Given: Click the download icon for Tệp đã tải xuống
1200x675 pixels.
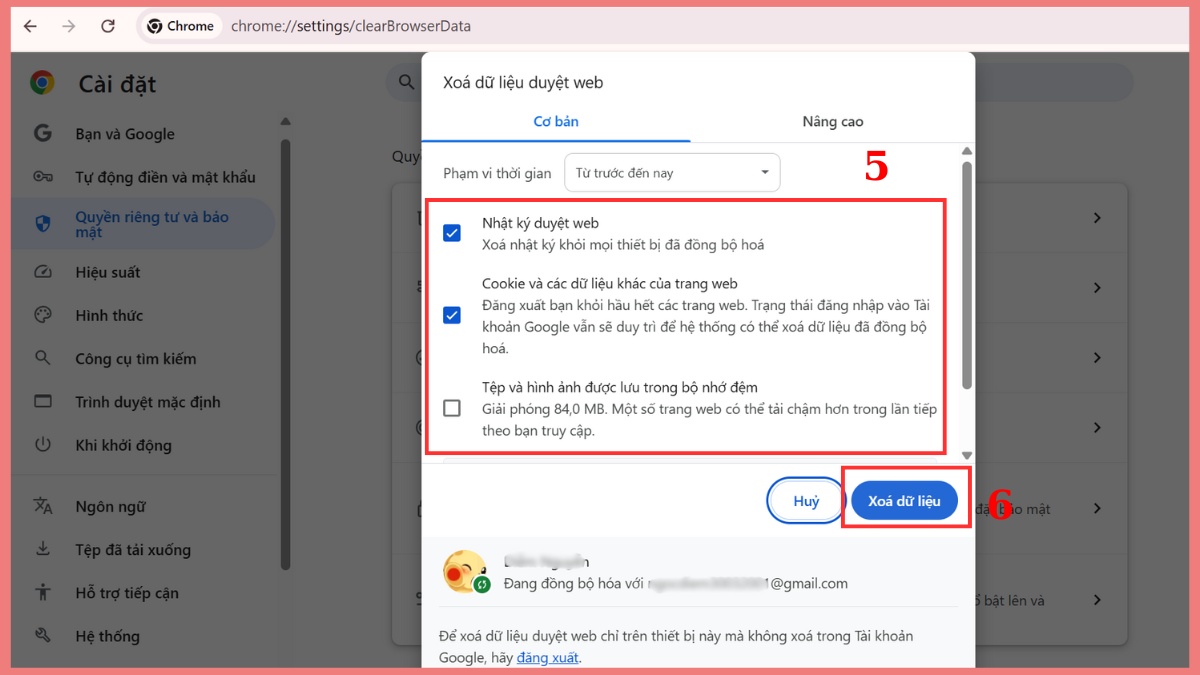Looking at the screenshot, I should (42, 549).
